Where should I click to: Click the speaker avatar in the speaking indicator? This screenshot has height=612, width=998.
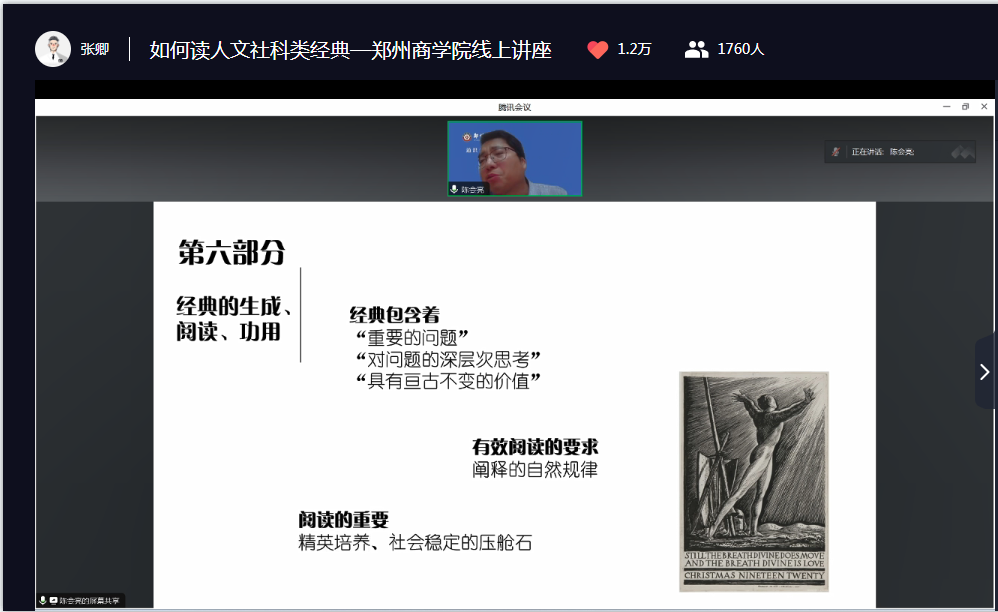(836, 152)
